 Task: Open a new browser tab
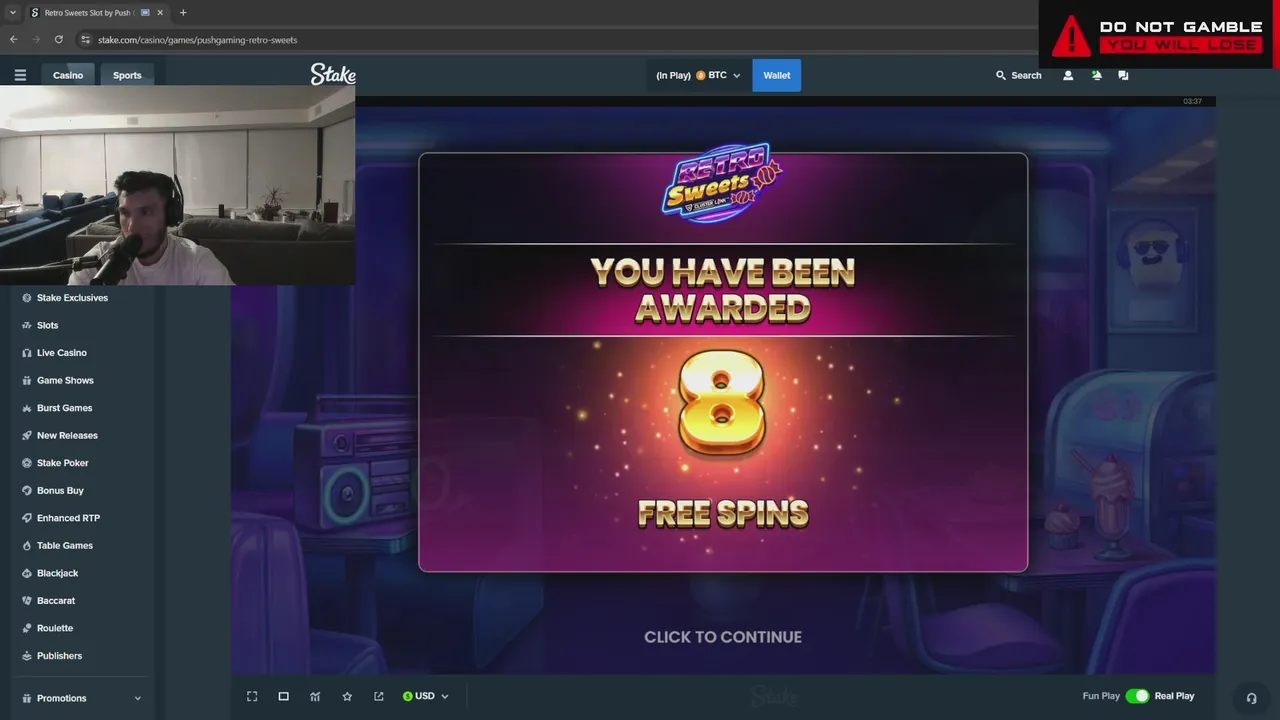[x=183, y=13]
